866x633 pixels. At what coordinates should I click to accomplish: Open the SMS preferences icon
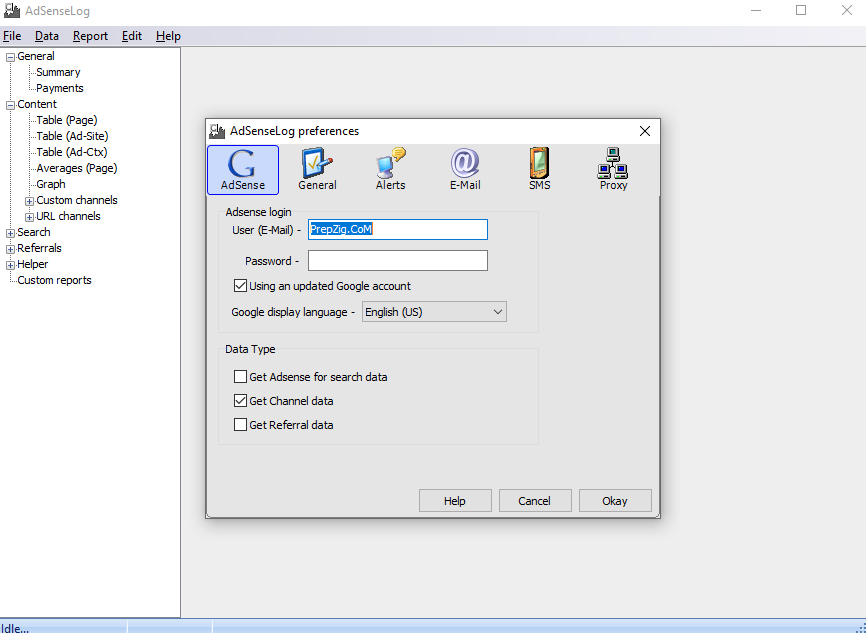click(539, 170)
